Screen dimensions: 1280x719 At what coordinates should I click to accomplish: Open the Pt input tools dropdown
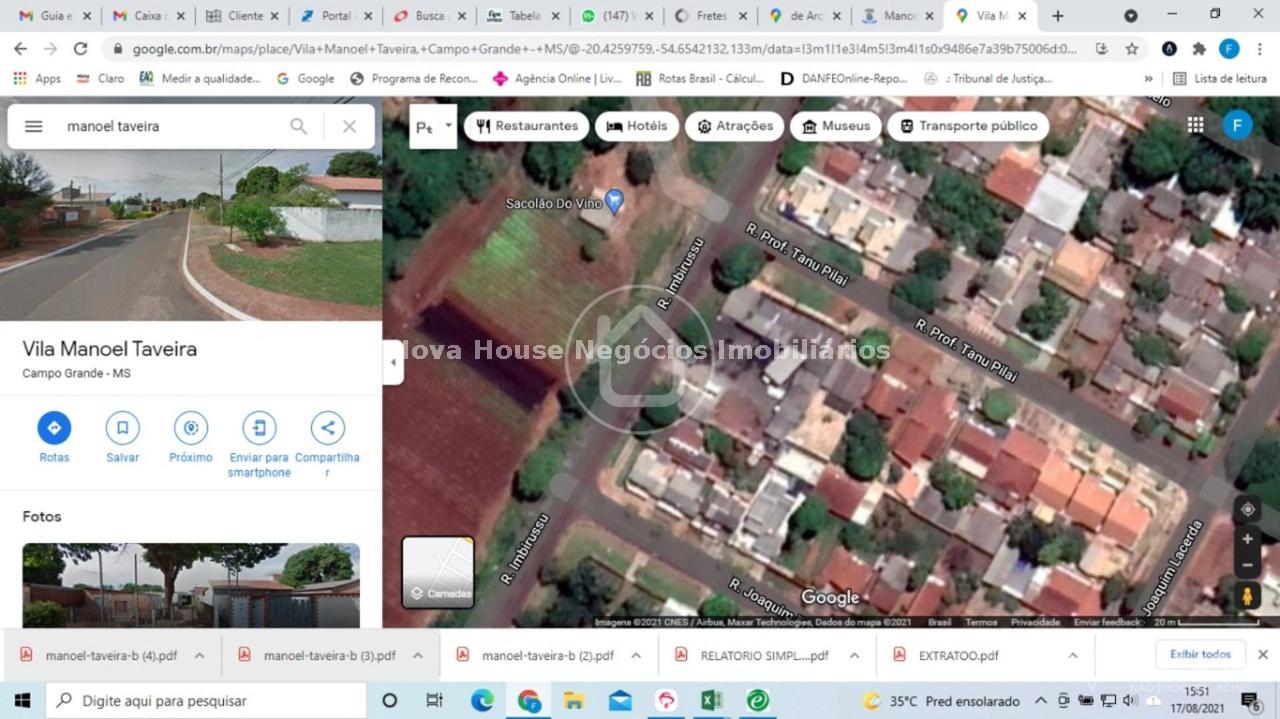[449, 126]
